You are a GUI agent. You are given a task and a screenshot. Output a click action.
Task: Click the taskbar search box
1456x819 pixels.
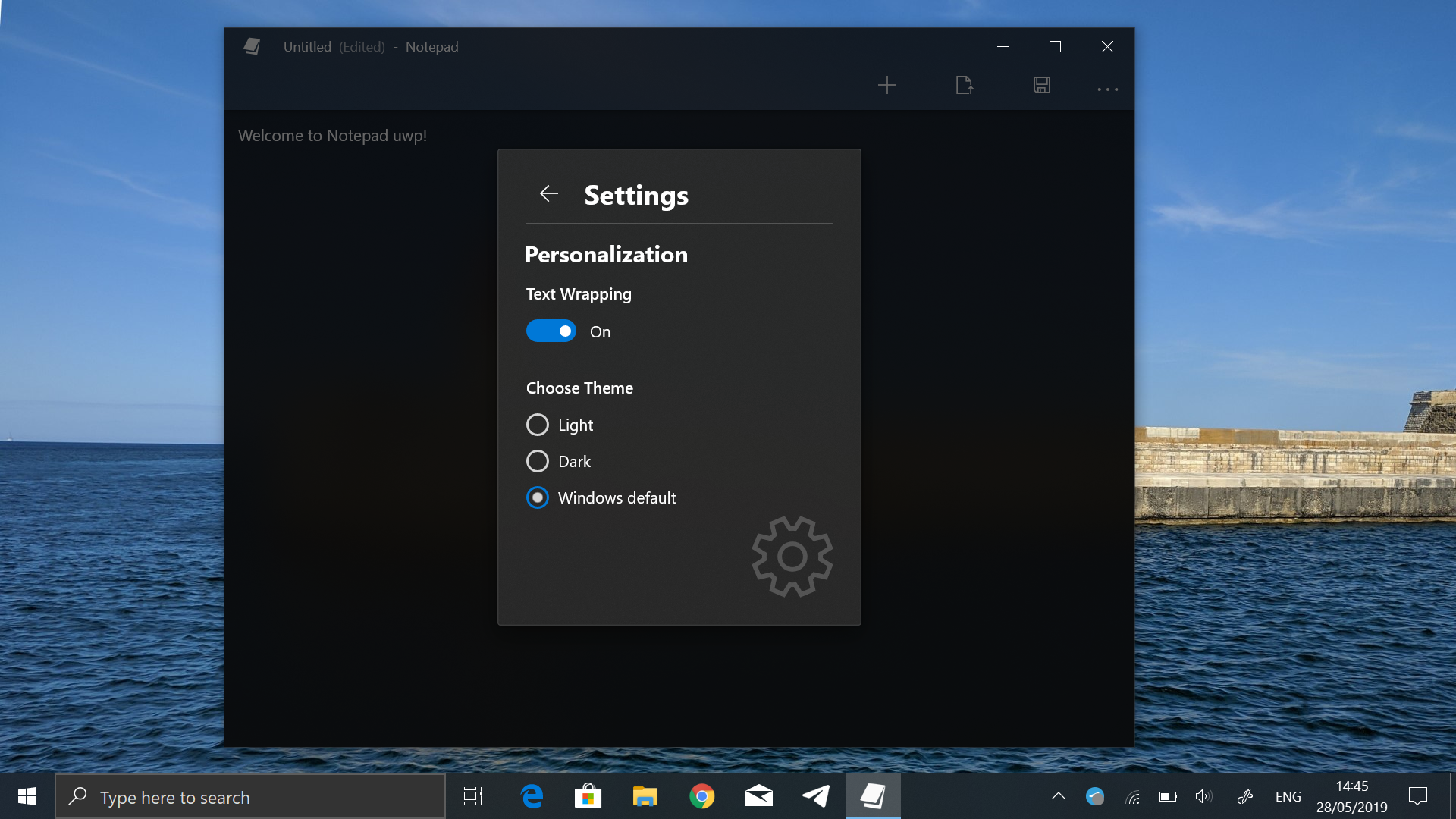pos(250,797)
